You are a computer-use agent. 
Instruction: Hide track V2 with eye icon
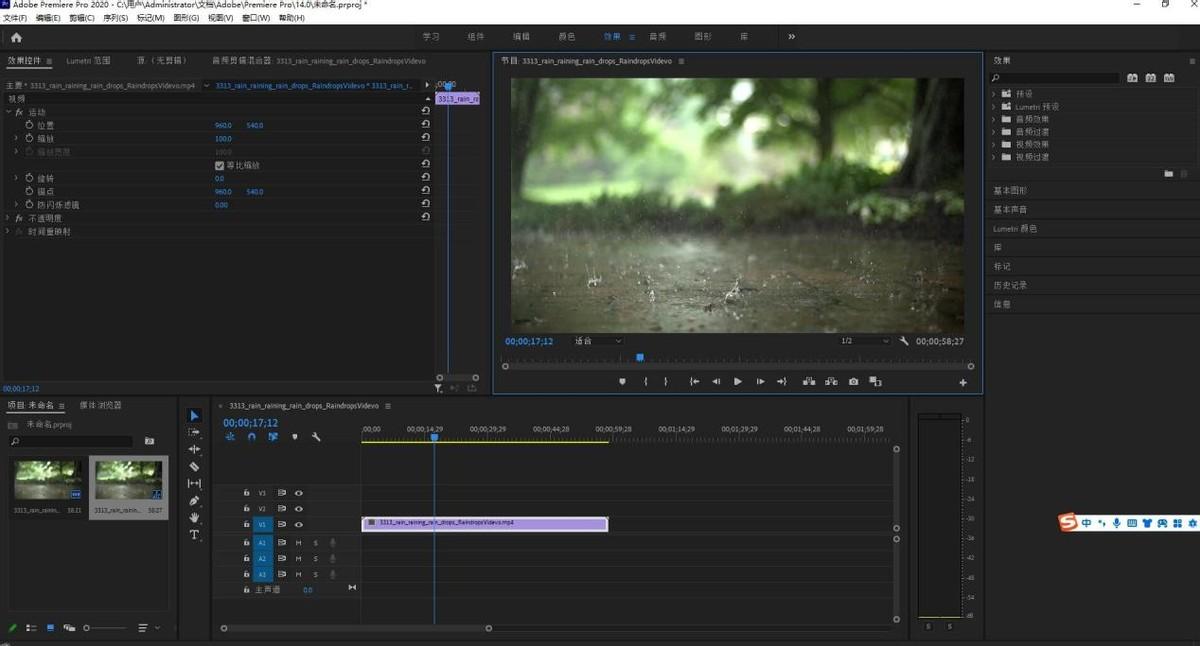pos(298,509)
